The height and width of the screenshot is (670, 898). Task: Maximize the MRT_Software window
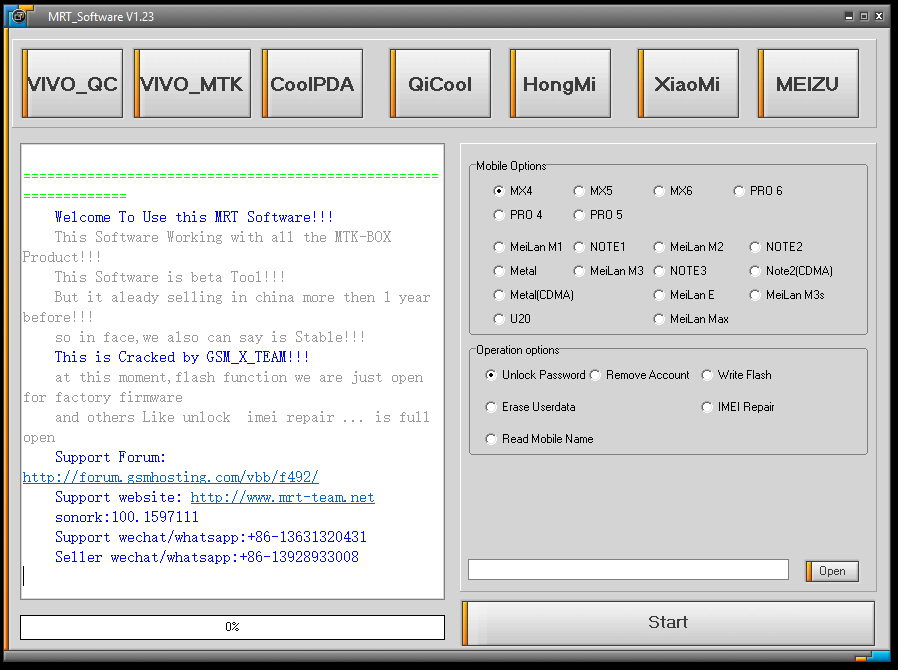(864, 16)
